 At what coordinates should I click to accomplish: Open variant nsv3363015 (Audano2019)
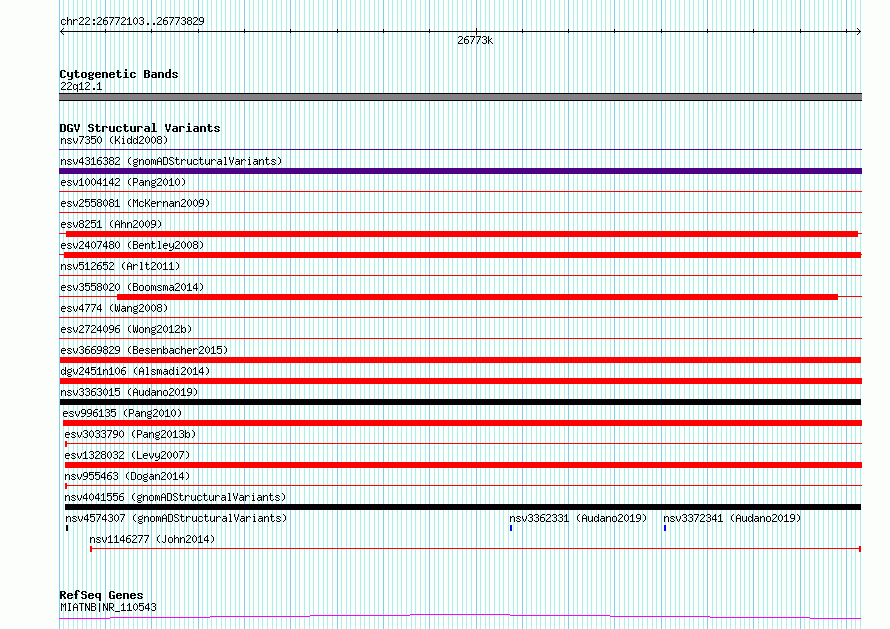(129, 392)
